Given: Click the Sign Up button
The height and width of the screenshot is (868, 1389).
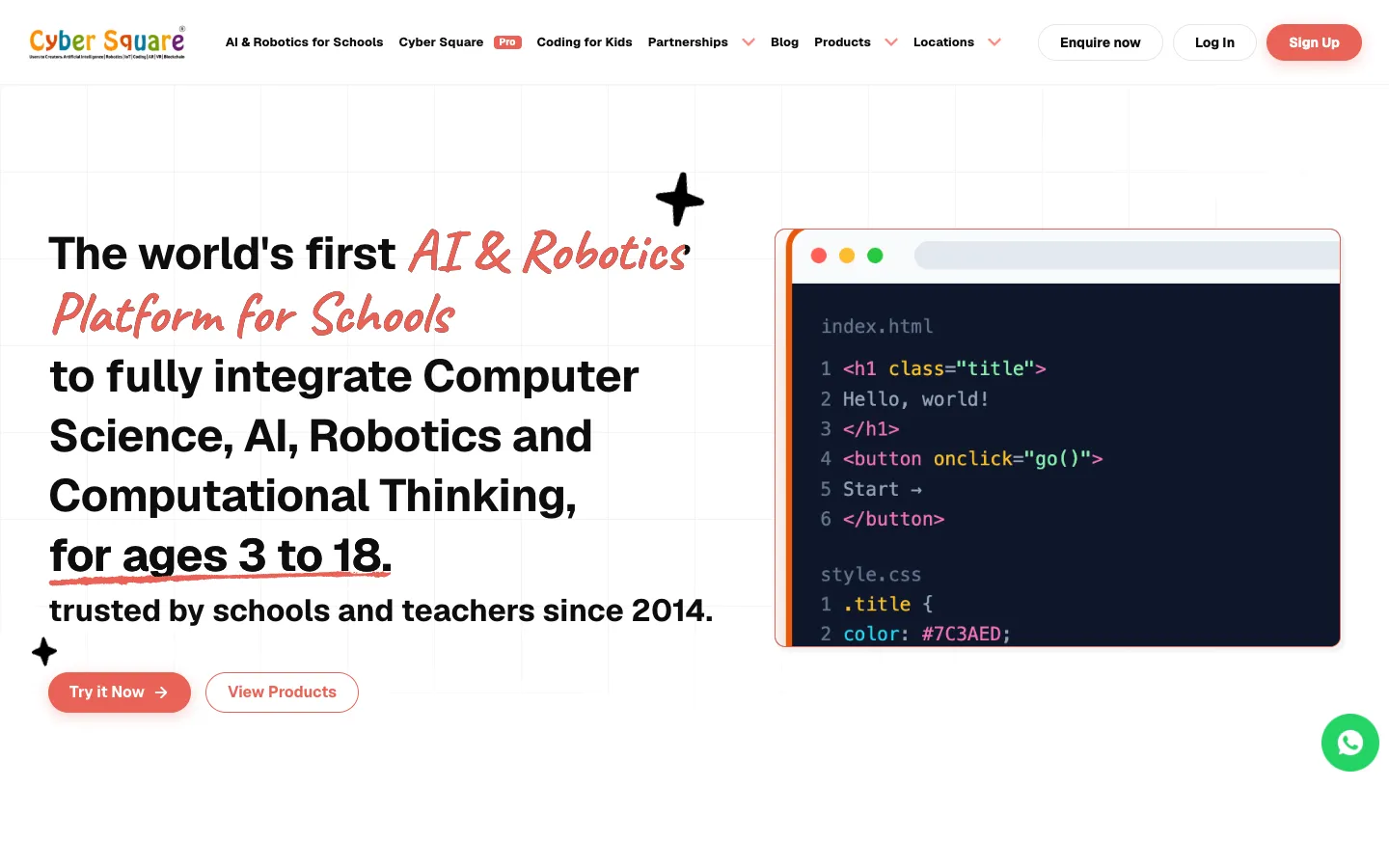Looking at the screenshot, I should (x=1314, y=42).
